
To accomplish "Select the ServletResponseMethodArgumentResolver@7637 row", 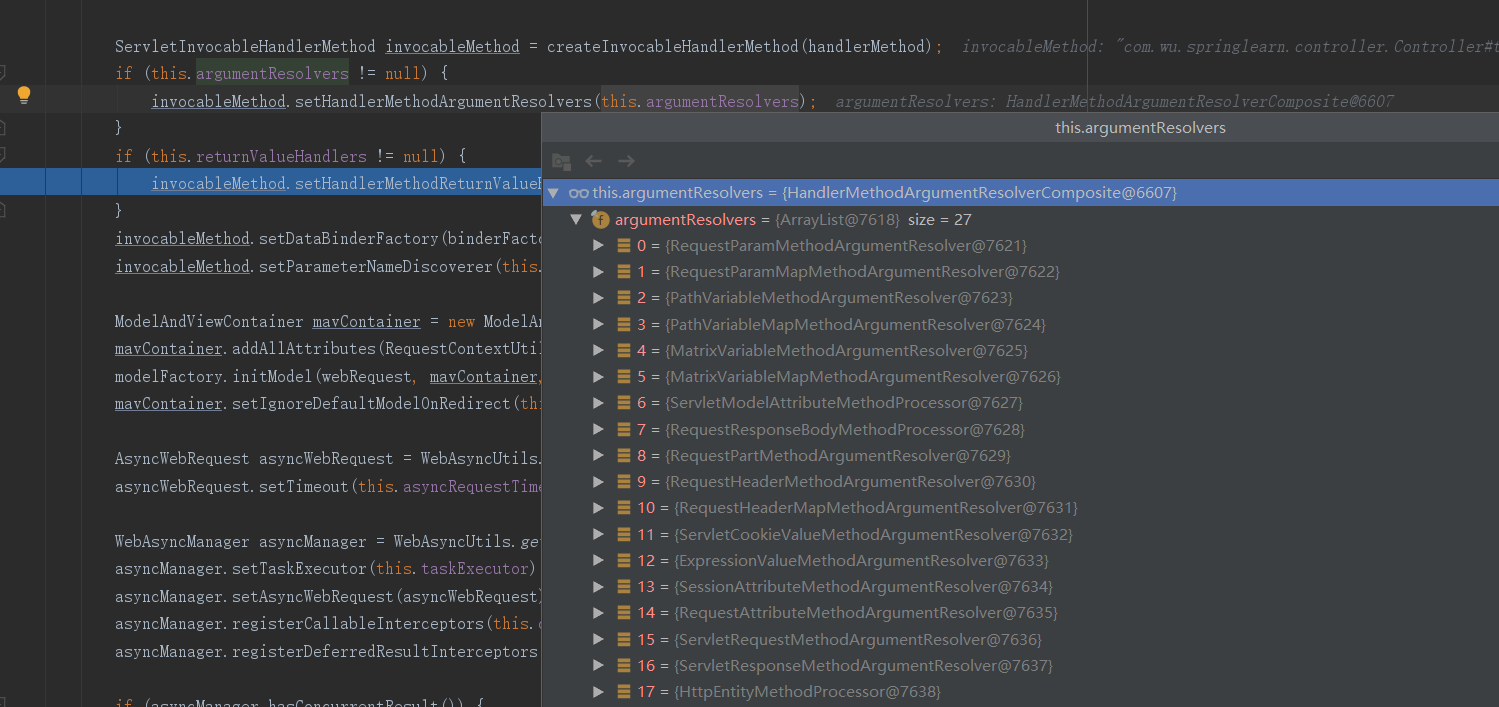I will click(1021, 666).
